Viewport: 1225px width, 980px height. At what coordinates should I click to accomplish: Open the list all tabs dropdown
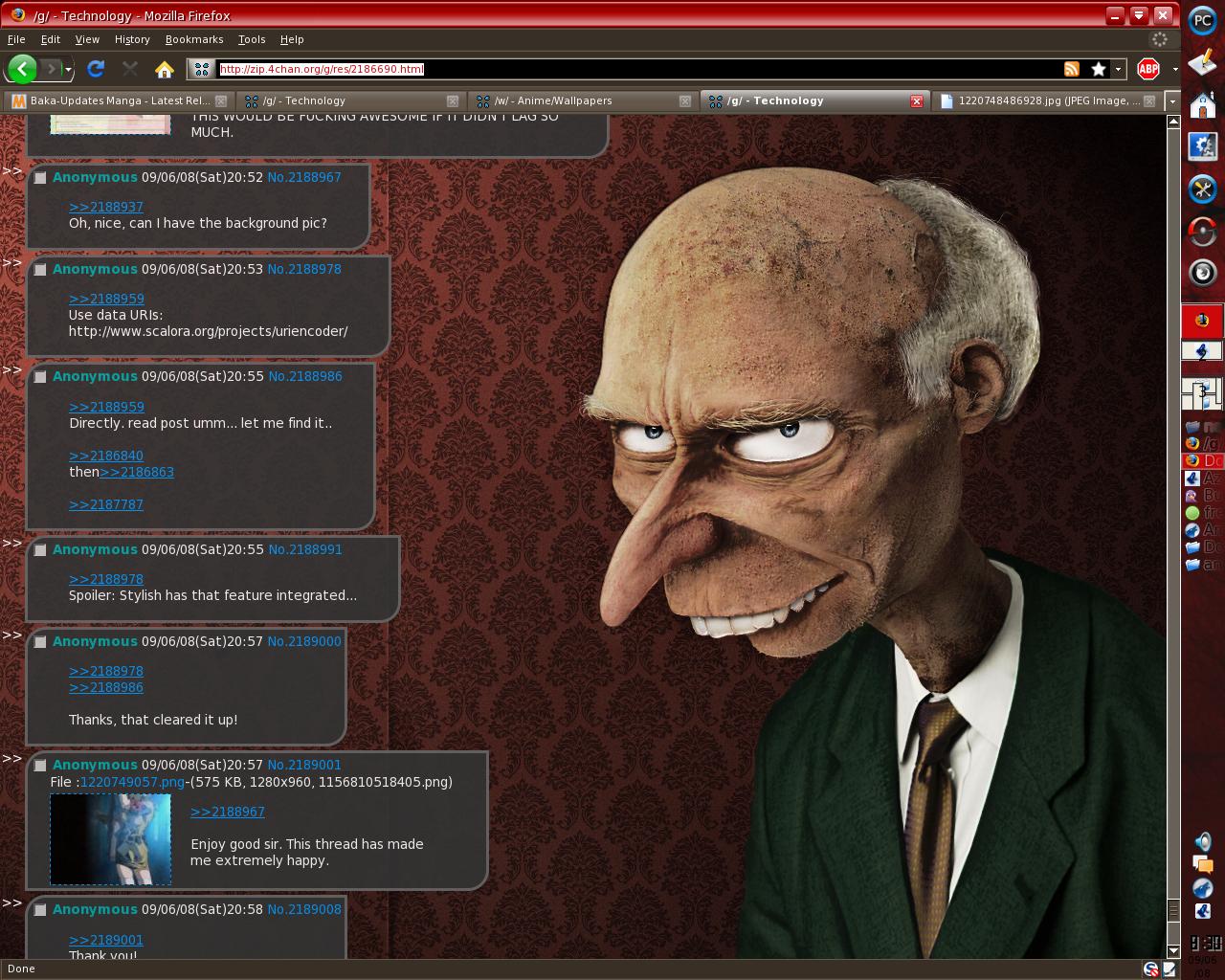point(1172,100)
